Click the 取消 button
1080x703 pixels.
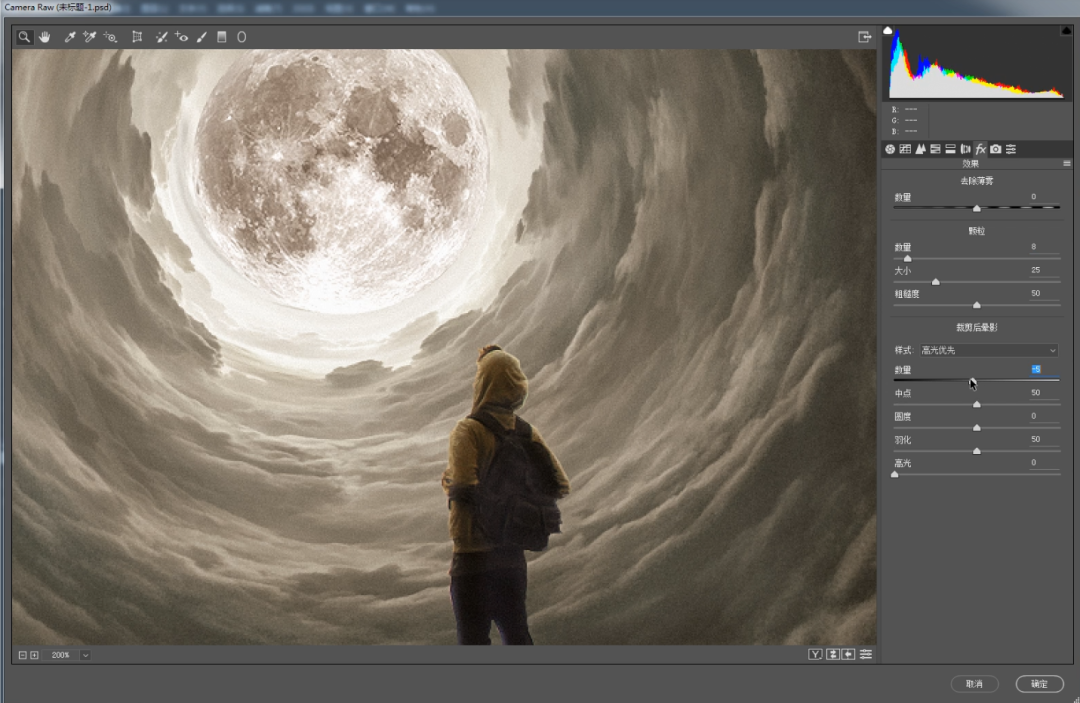point(974,684)
